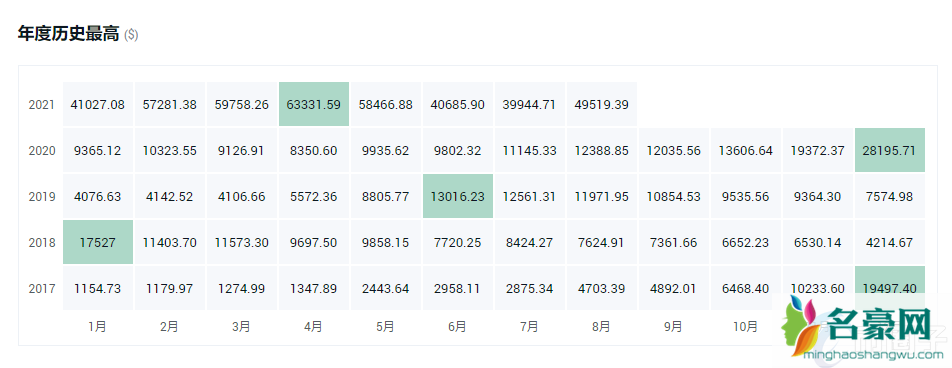Click the 2021 April cell 63331.59

[313, 104]
